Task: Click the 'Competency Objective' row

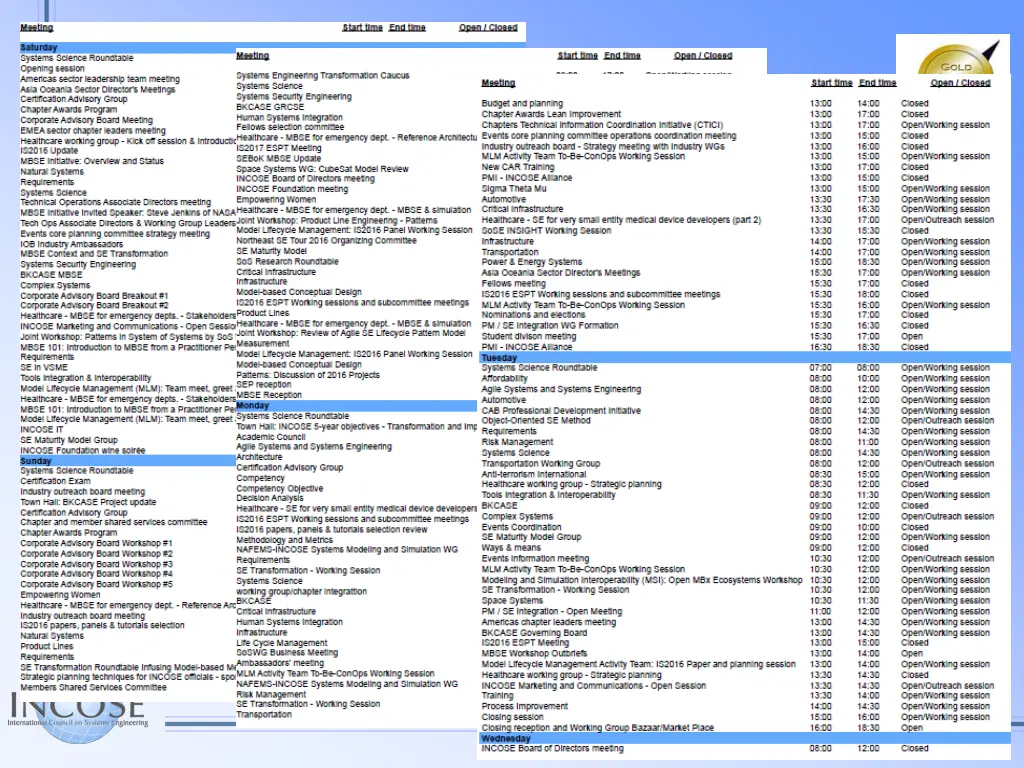Action: click(280, 488)
